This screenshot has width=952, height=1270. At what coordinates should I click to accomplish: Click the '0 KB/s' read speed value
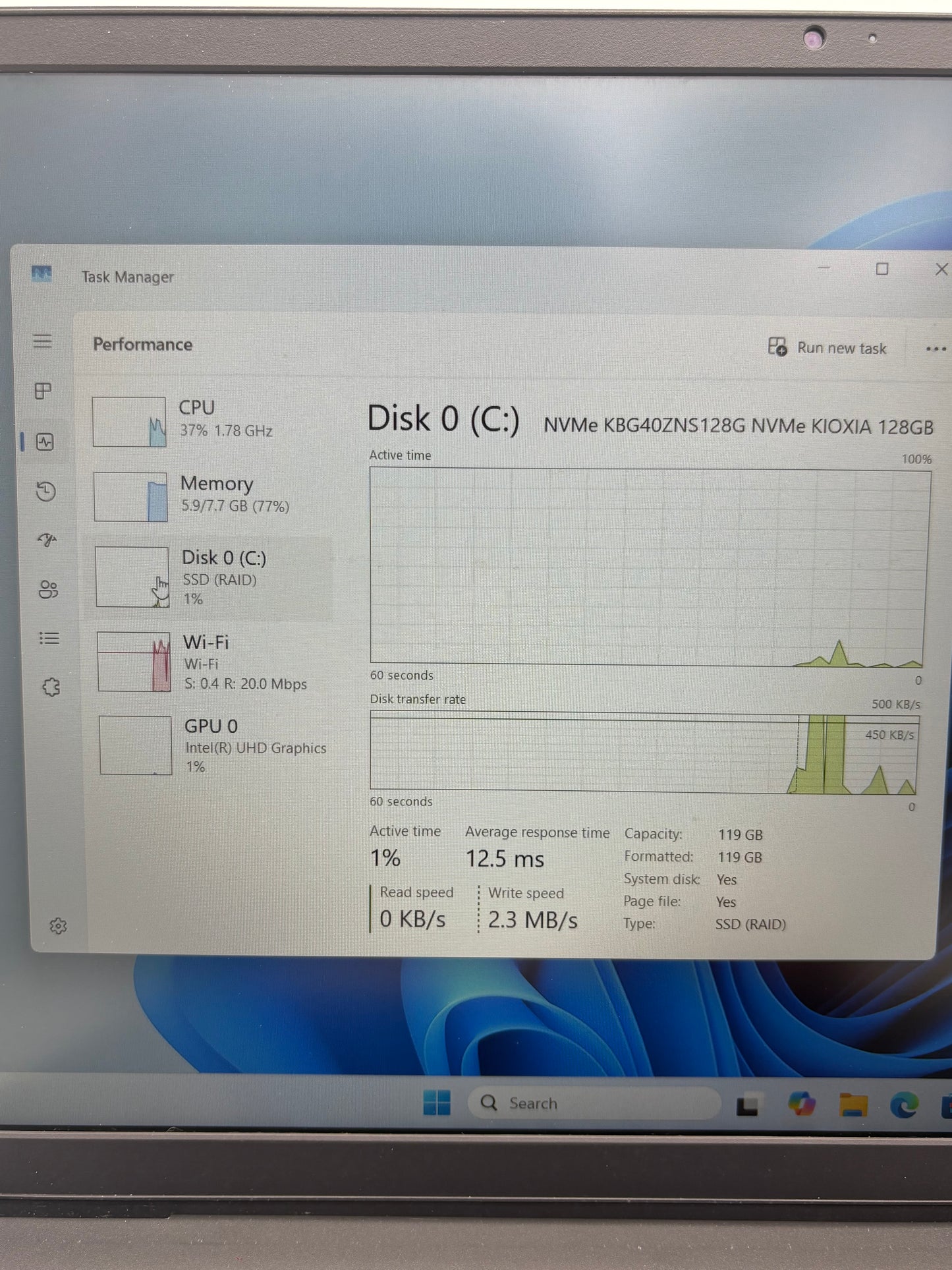(x=412, y=919)
